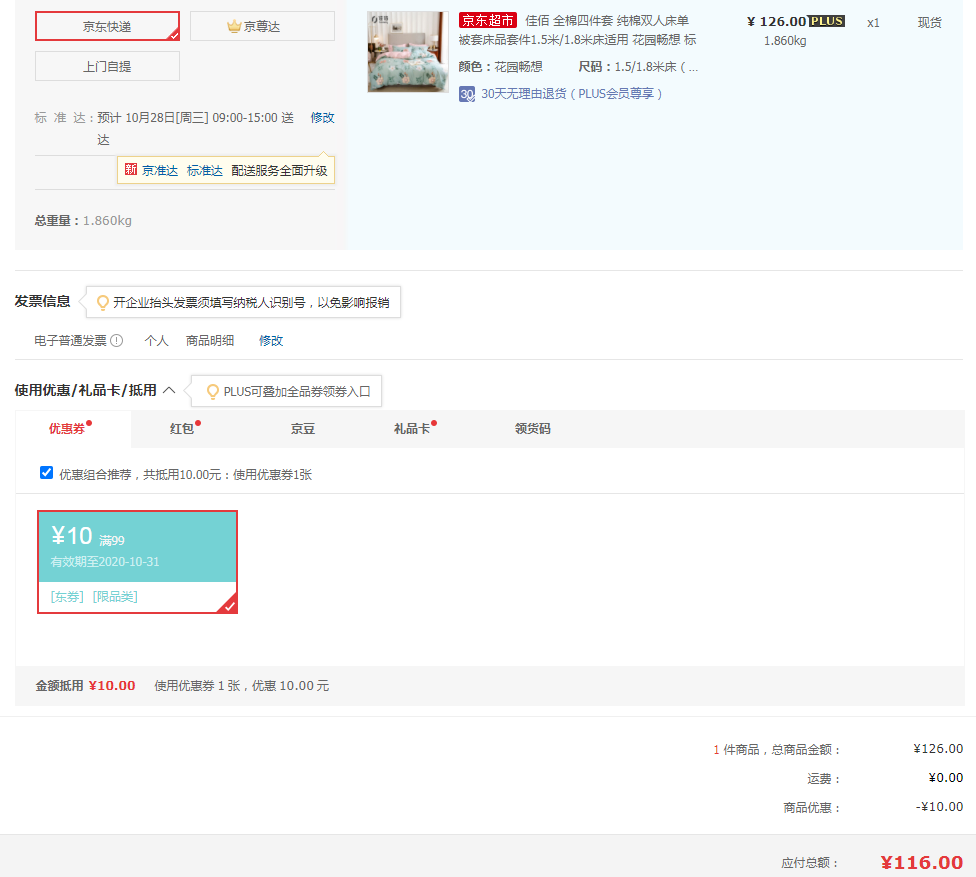Click the 运费 ¥0.00 value
The image size is (976, 877).
click(946, 777)
